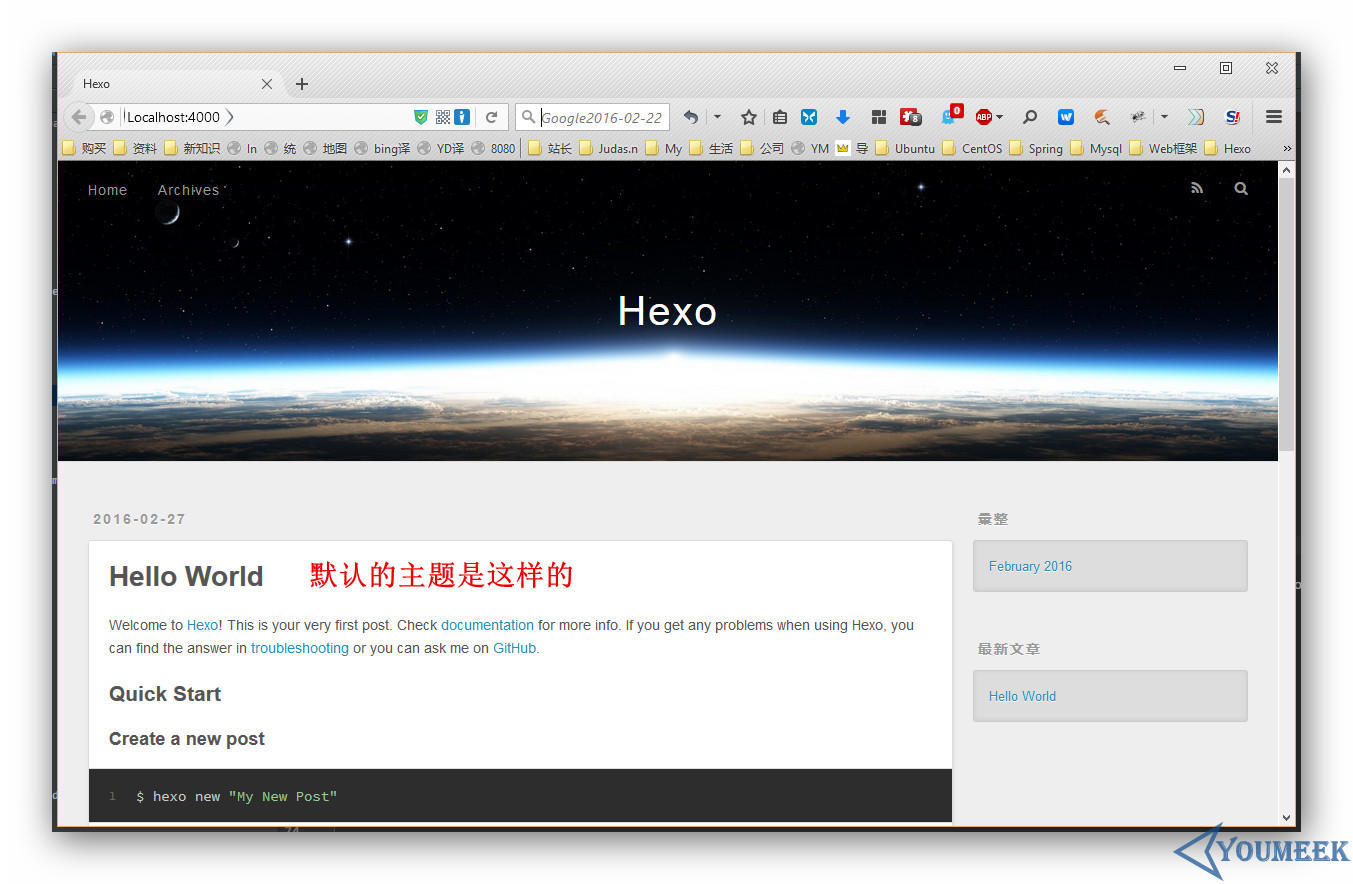Viewport: 1353px width, 884px height.
Task: Click the site search icon in header
Action: pos(1241,188)
